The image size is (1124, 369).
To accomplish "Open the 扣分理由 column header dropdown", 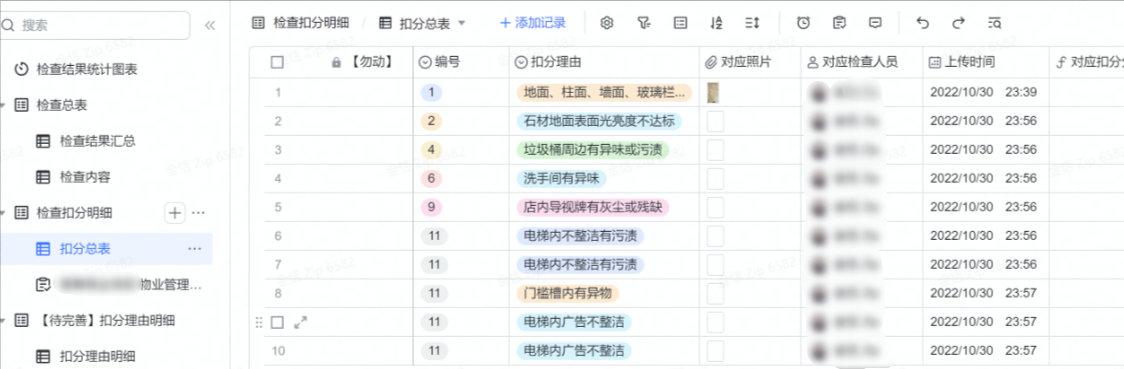I will click(x=522, y=62).
